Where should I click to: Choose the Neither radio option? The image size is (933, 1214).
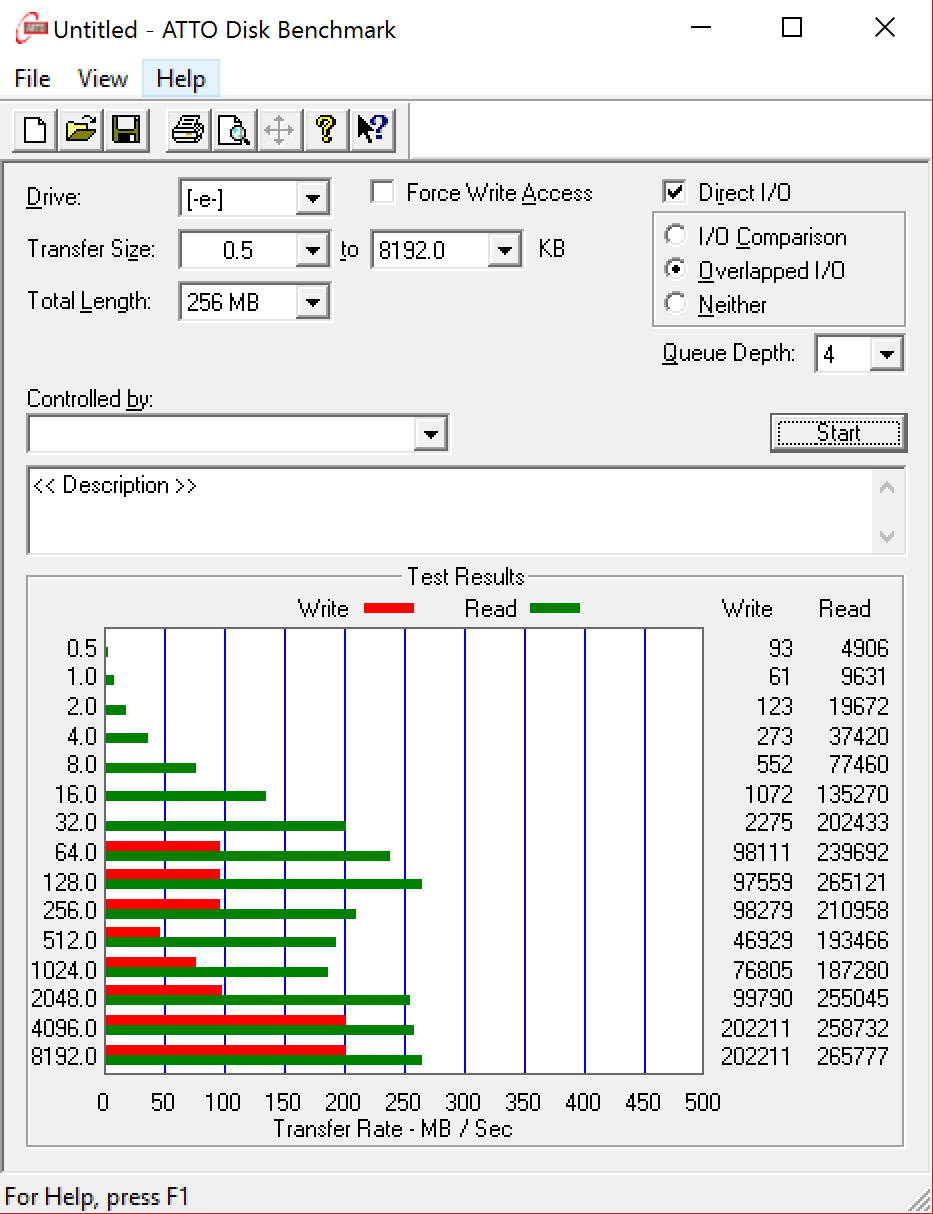(677, 305)
